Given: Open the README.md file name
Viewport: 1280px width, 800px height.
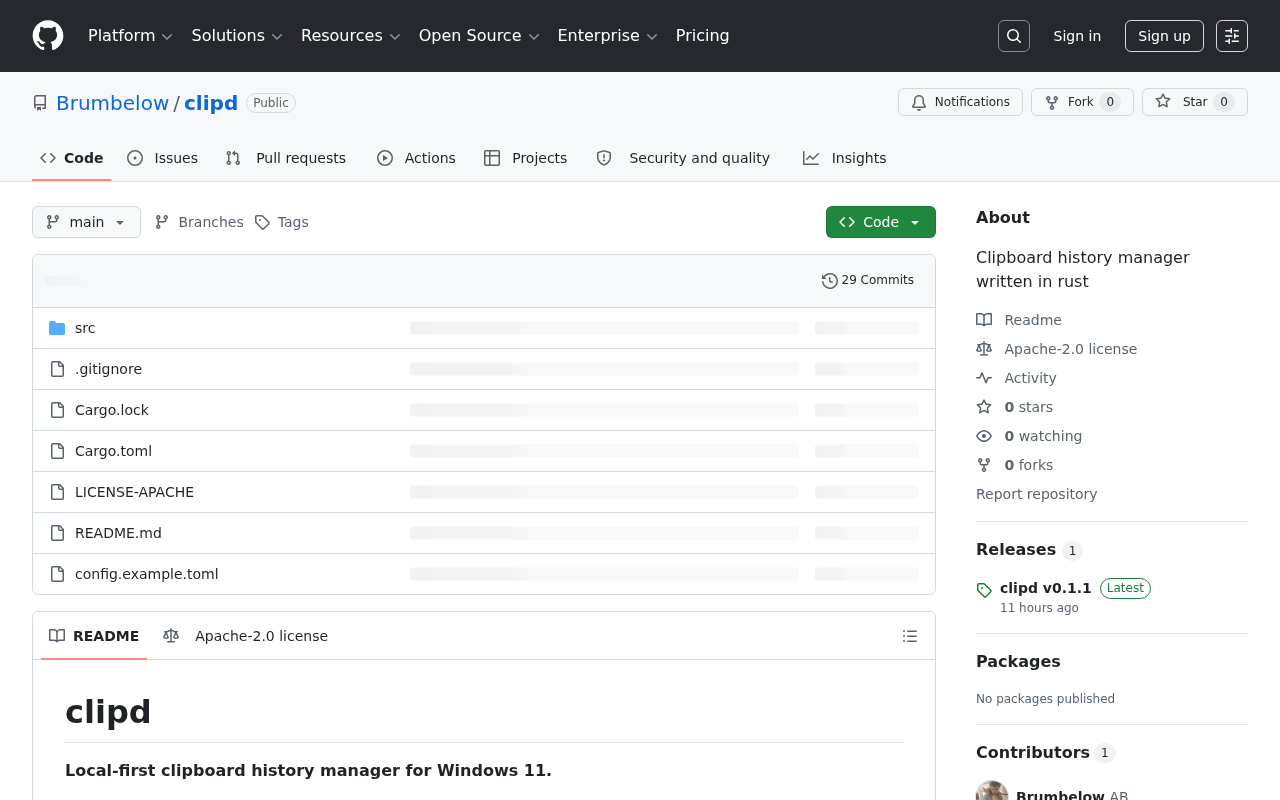Looking at the screenshot, I should (x=118, y=533).
